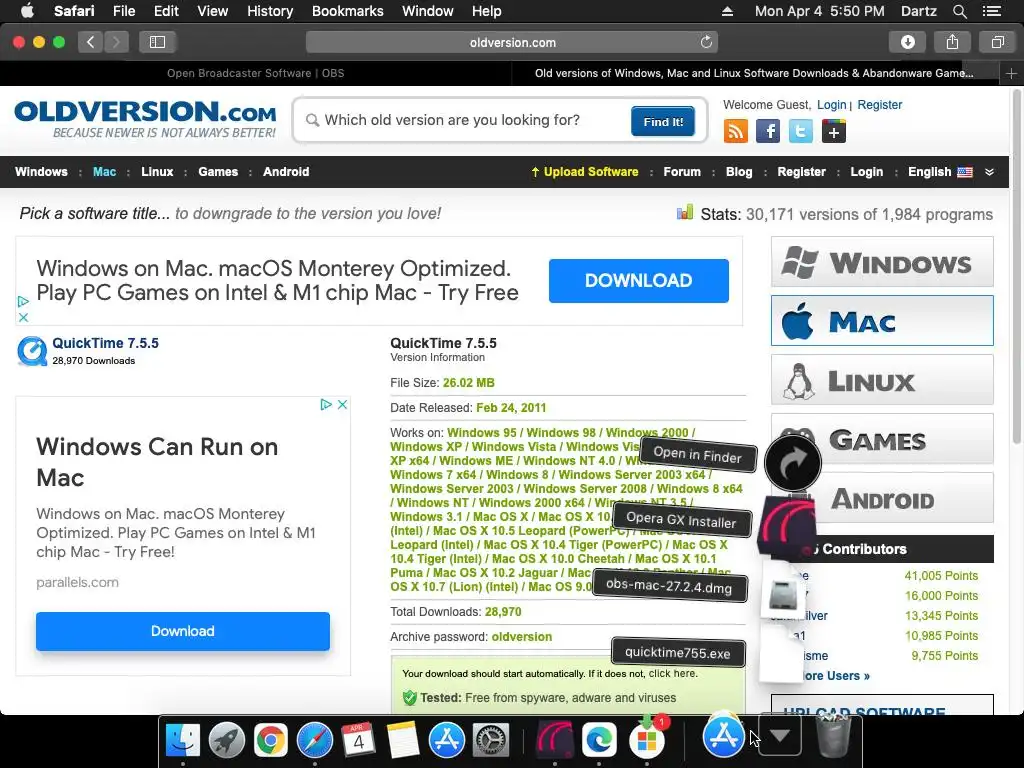
Task: Open Notes from the dock
Action: [x=402, y=739]
